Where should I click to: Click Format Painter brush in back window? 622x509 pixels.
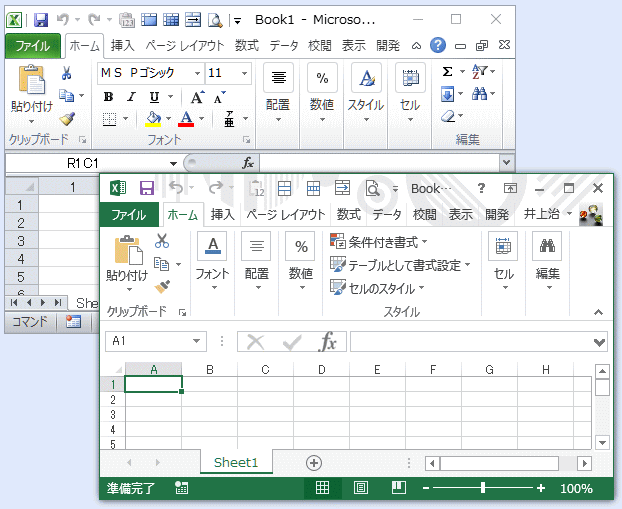coord(67,119)
